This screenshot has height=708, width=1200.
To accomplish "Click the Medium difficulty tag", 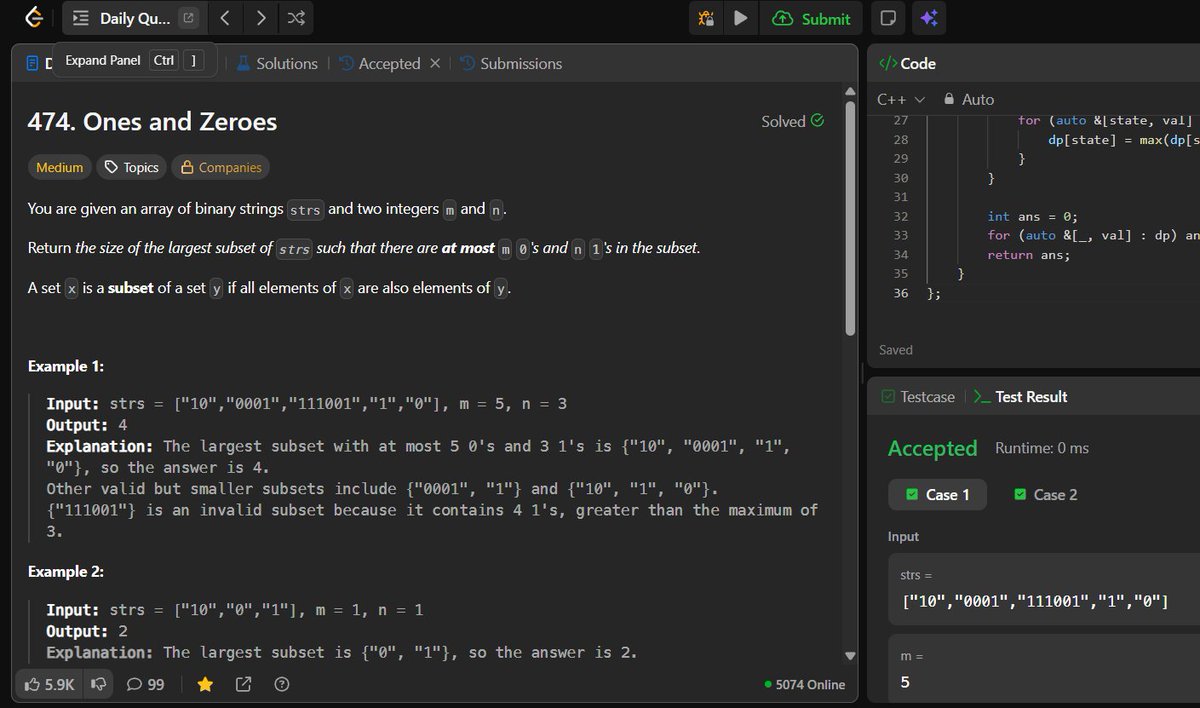I will [60, 167].
